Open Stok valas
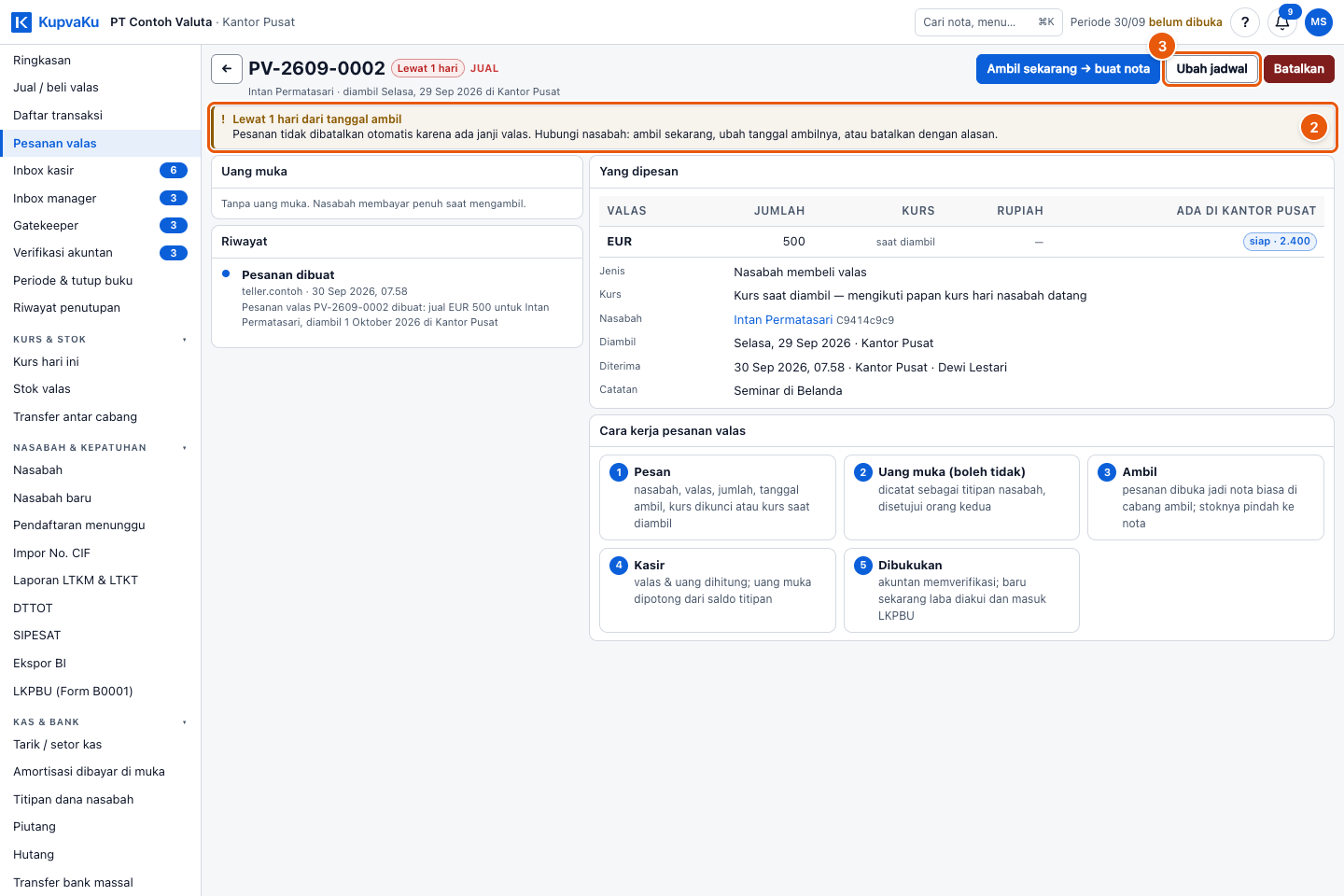Viewport: 1344px width, 896px height. 100,389
